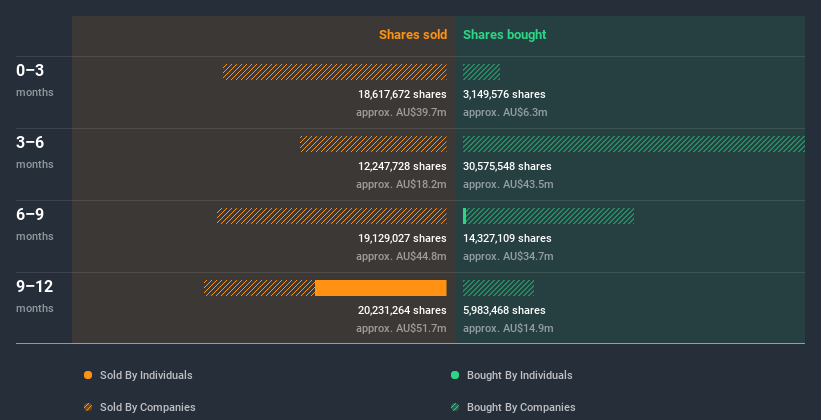The image size is (821, 420).
Task: Click the green Bought By Individuals legend dot
Action: click(x=455, y=375)
